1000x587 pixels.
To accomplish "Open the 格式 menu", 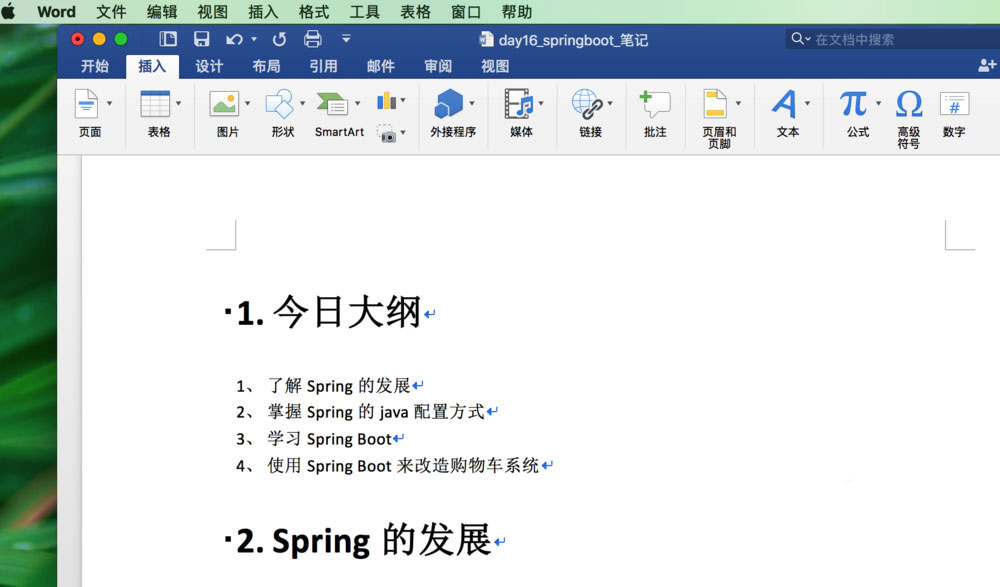I will (314, 11).
